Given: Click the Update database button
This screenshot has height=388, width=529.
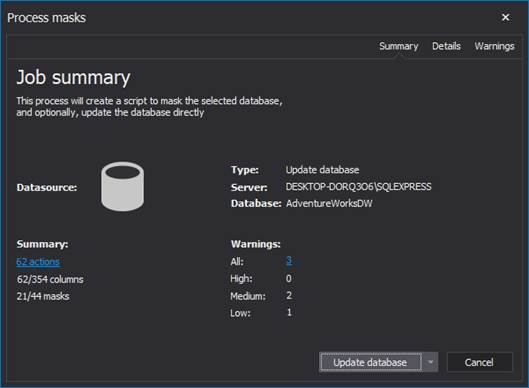Looking at the screenshot, I should [x=370, y=362].
